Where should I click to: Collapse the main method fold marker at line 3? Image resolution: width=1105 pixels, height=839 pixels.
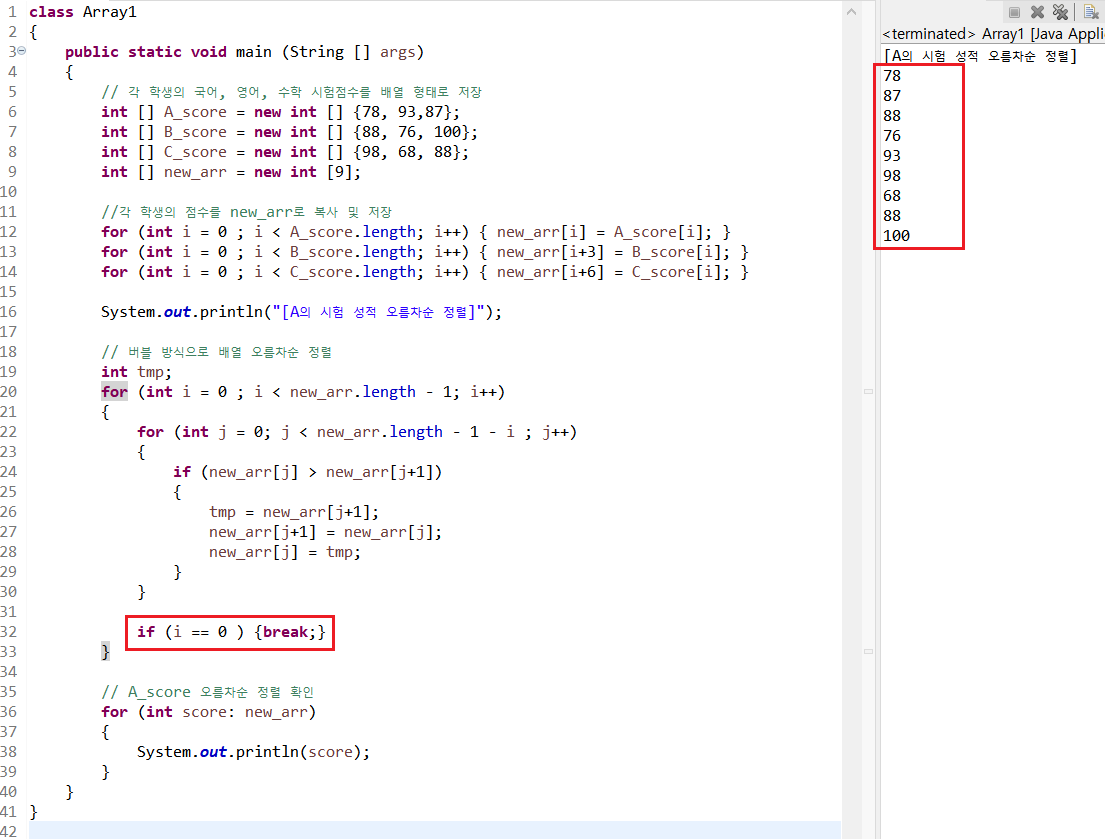click(x=22, y=51)
